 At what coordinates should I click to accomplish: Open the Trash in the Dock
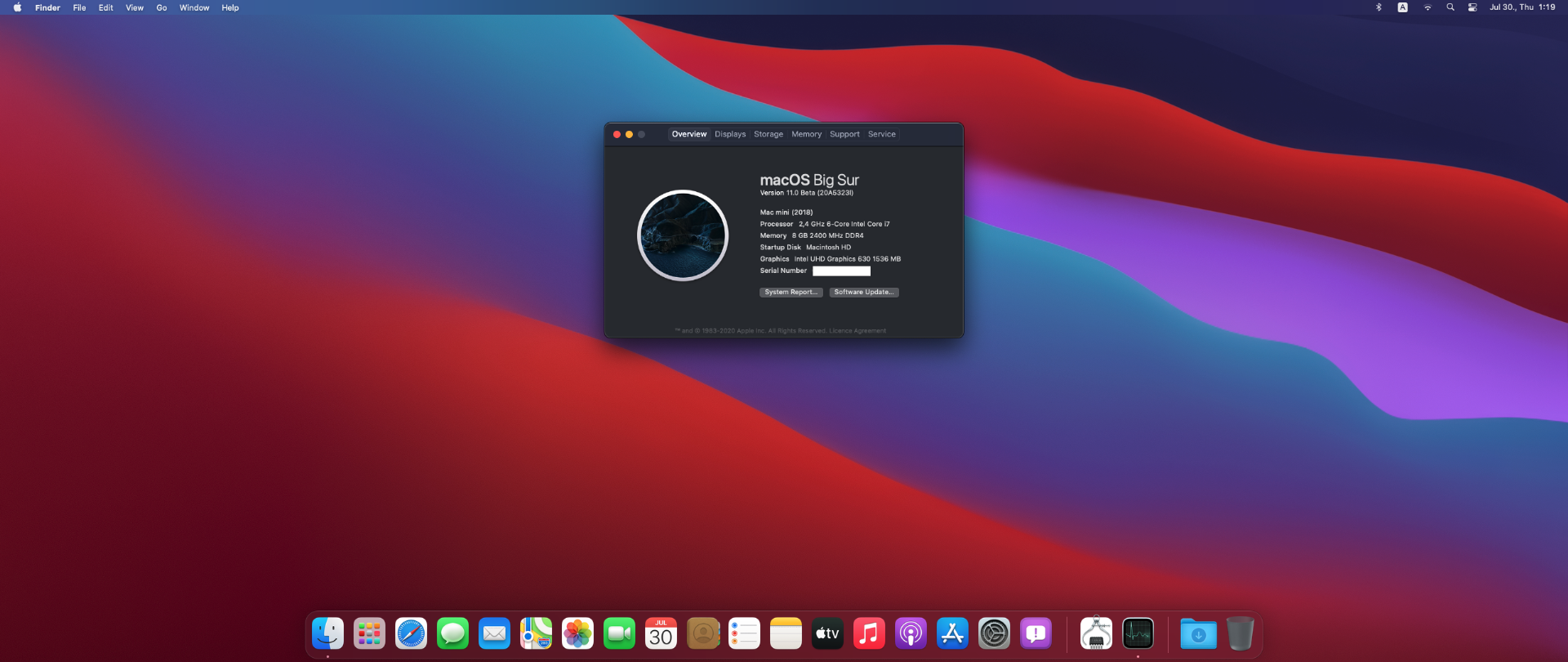(x=1240, y=633)
